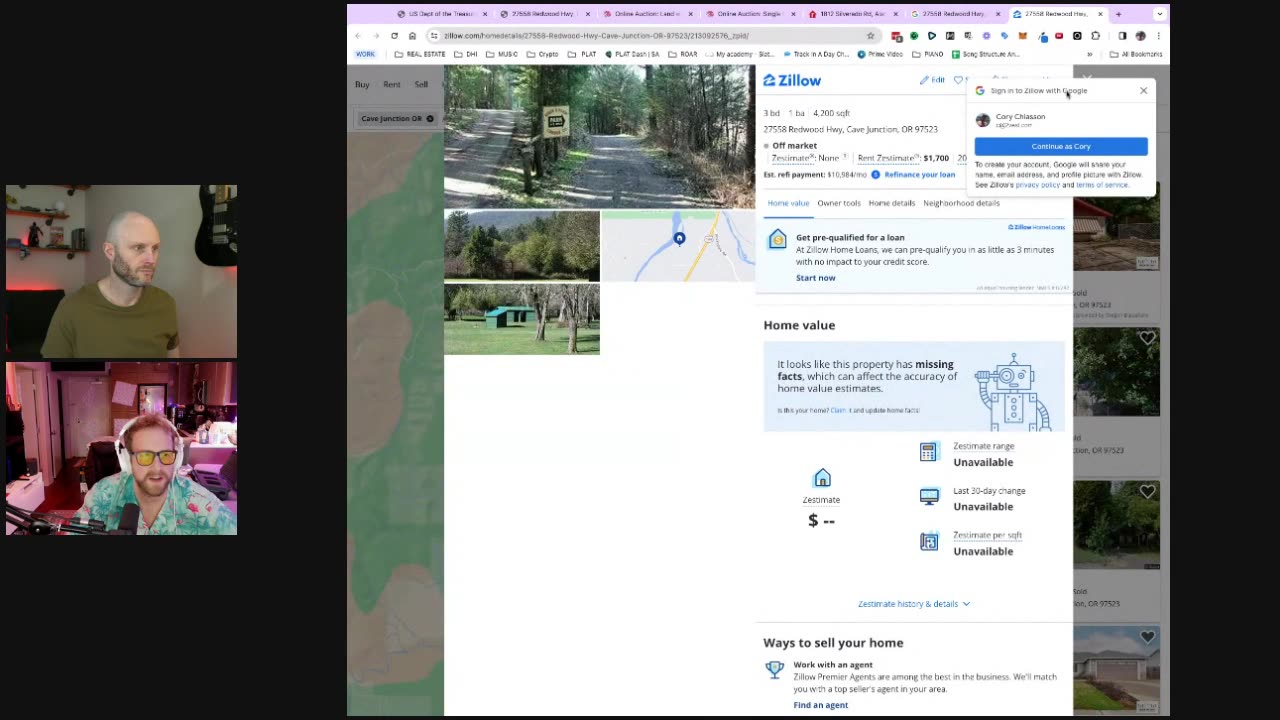Switch to Owner tools tab

click(x=838, y=203)
